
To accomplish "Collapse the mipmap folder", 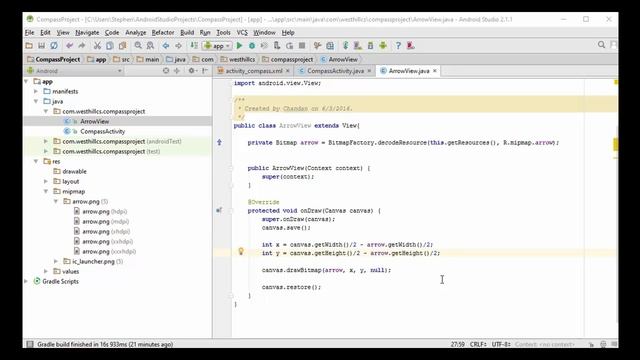I will [x=46, y=191].
